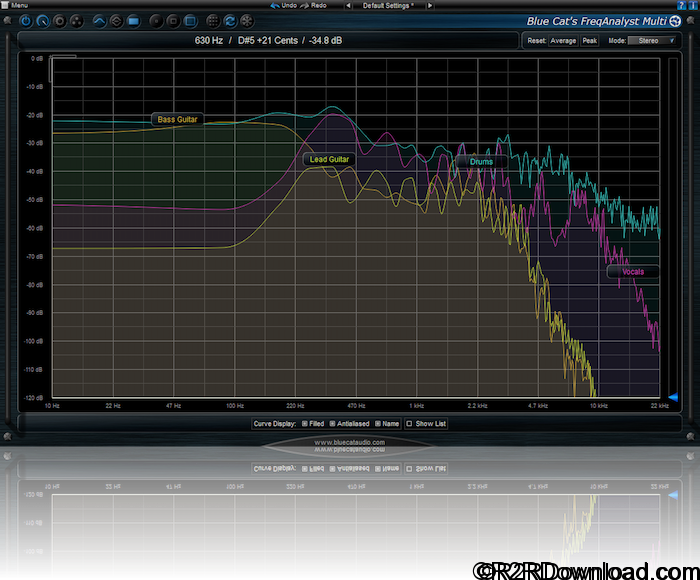Click the 10 kHz axis label
Image resolution: width=700 pixels, height=580 pixels.
pyautogui.click(x=599, y=406)
